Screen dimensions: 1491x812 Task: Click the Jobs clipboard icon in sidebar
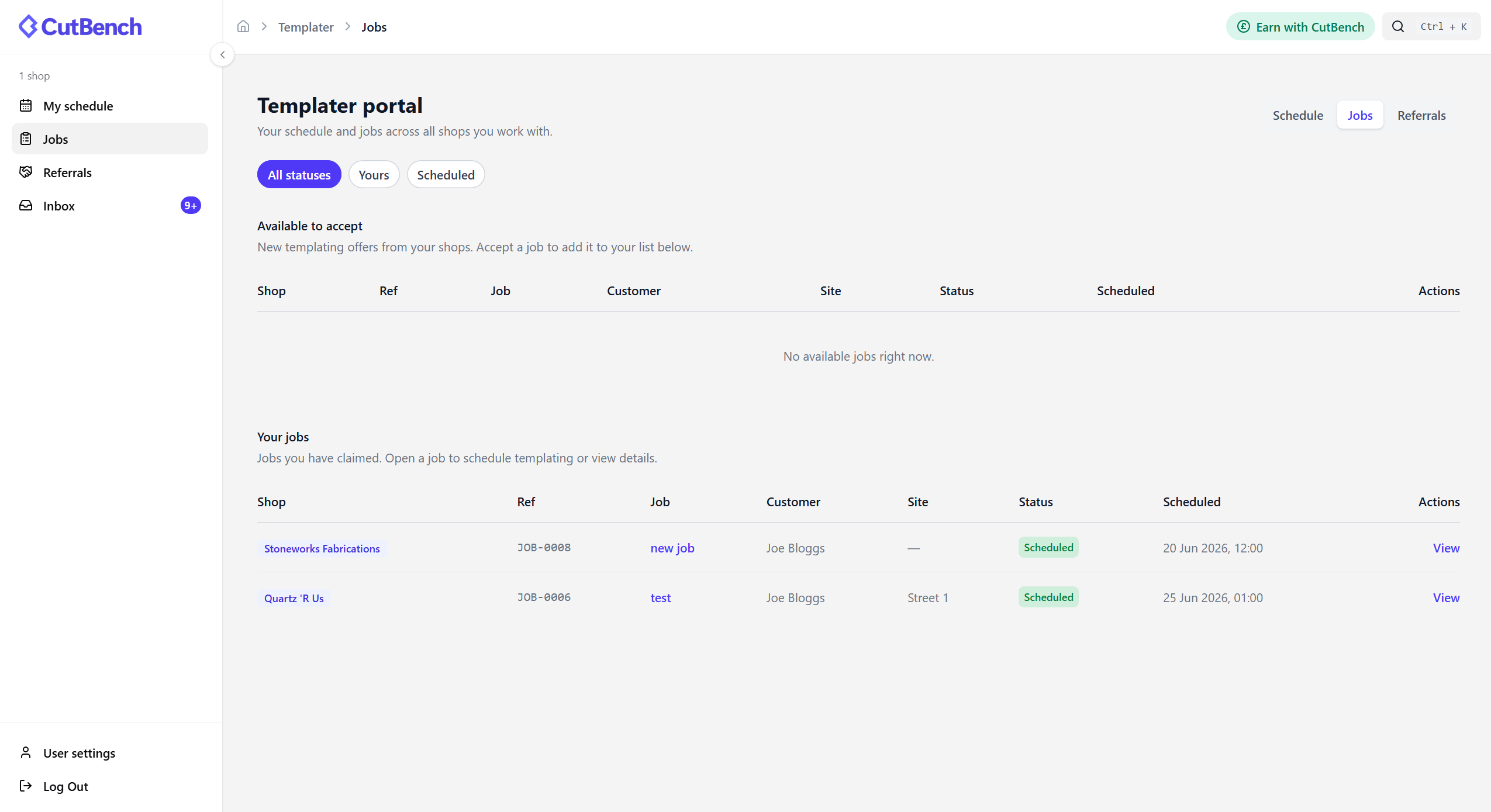click(26, 139)
